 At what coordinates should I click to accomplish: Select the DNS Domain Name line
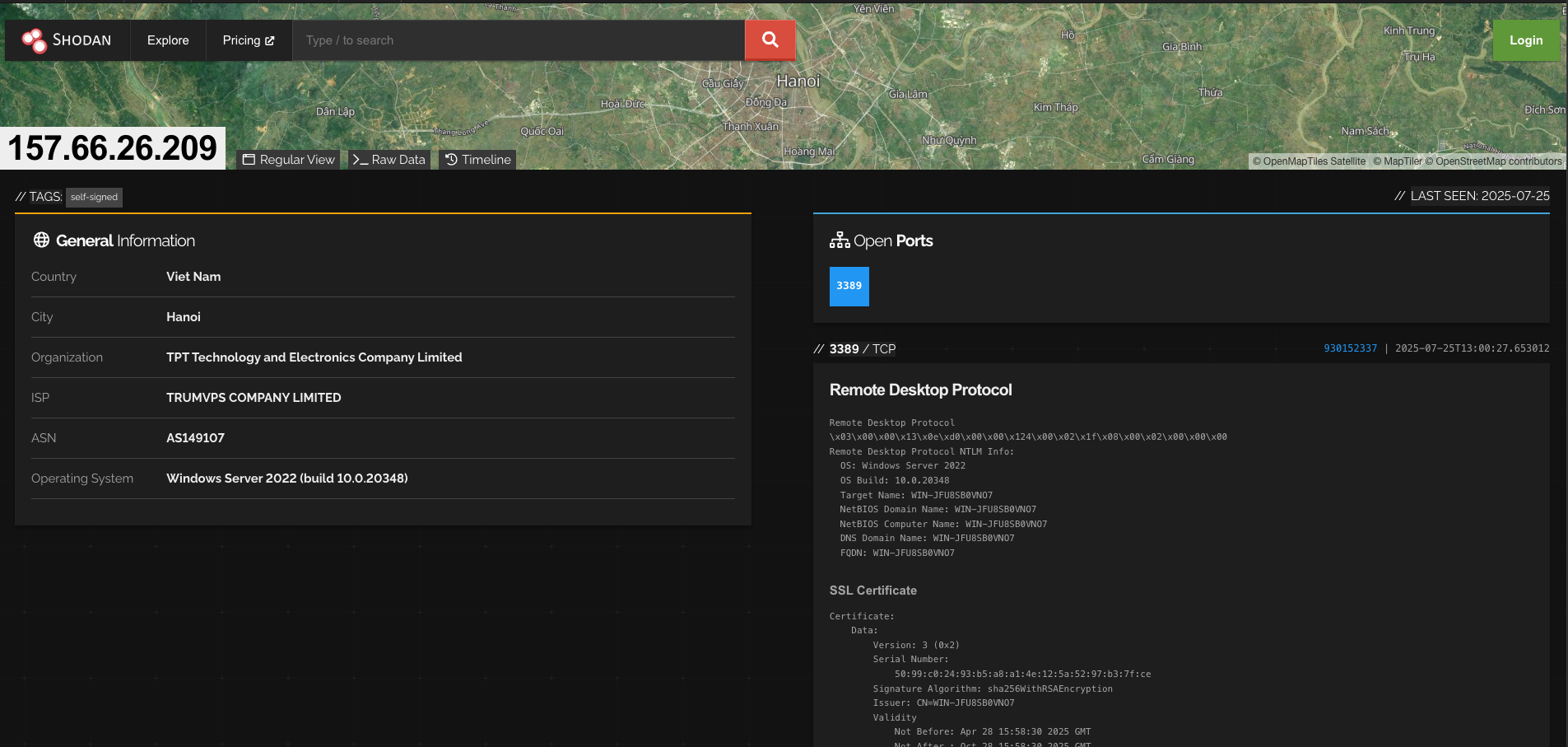point(928,539)
